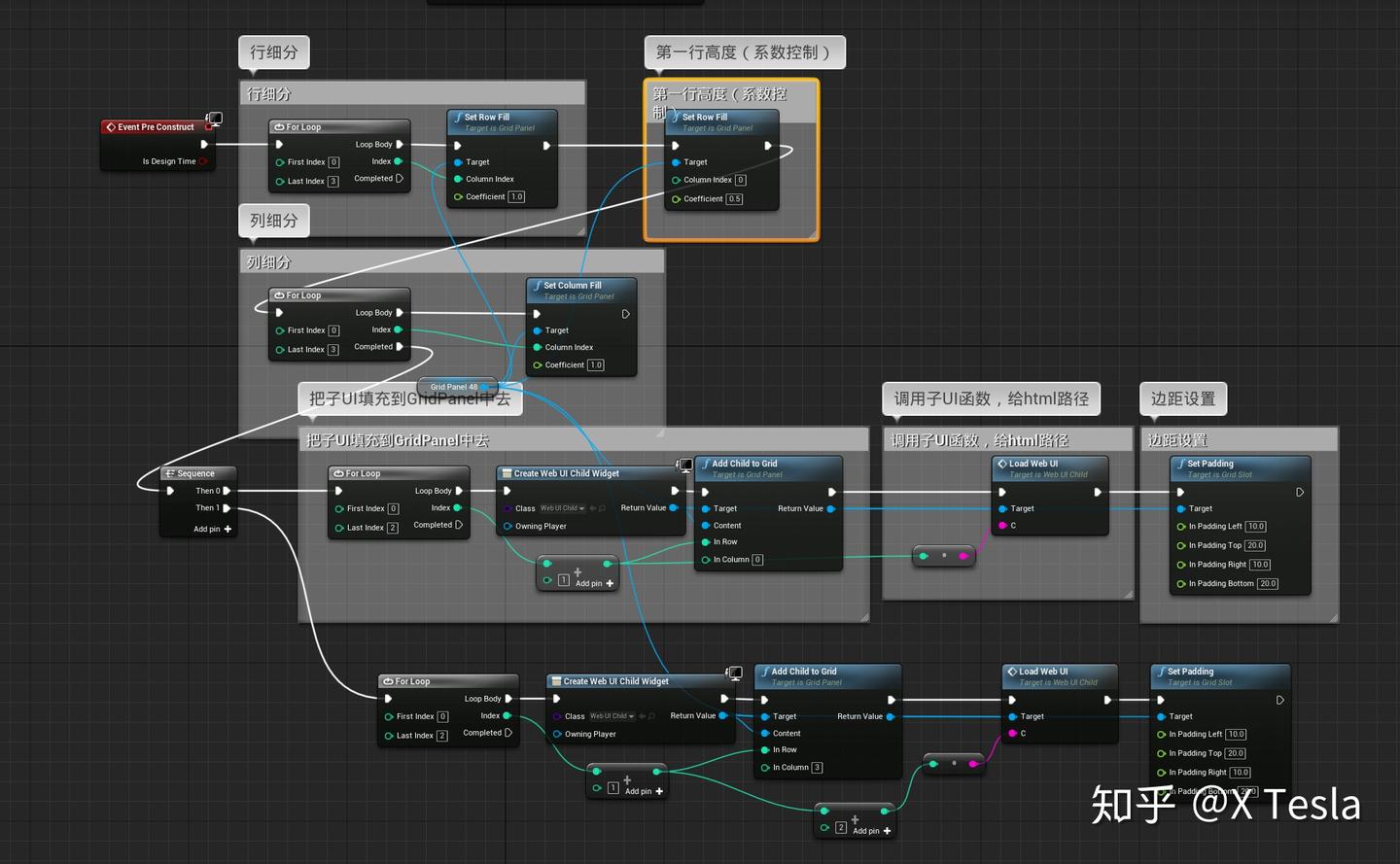Click the monitor preview icon on Event Pre Construct
This screenshot has width=1400, height=864.
(x=214, y=120)
